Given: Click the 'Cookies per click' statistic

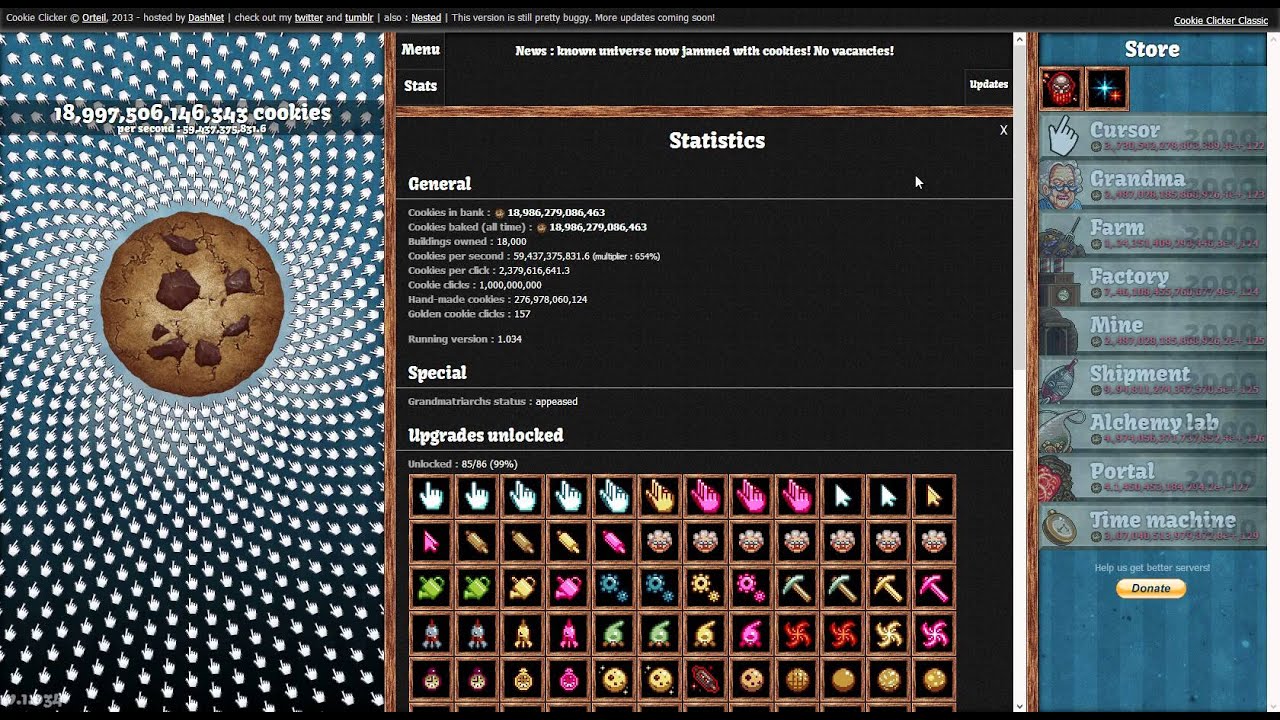Looking at the screenshot, I should 489,271.
